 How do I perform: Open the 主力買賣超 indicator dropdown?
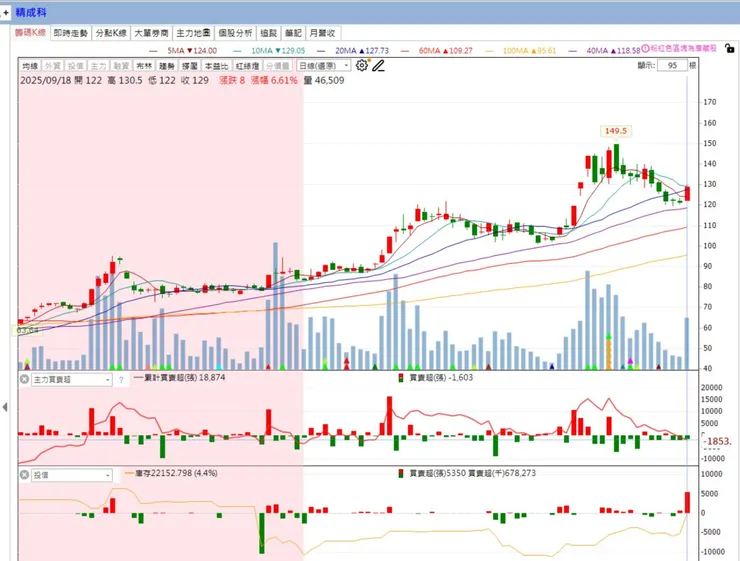(72, 379)
